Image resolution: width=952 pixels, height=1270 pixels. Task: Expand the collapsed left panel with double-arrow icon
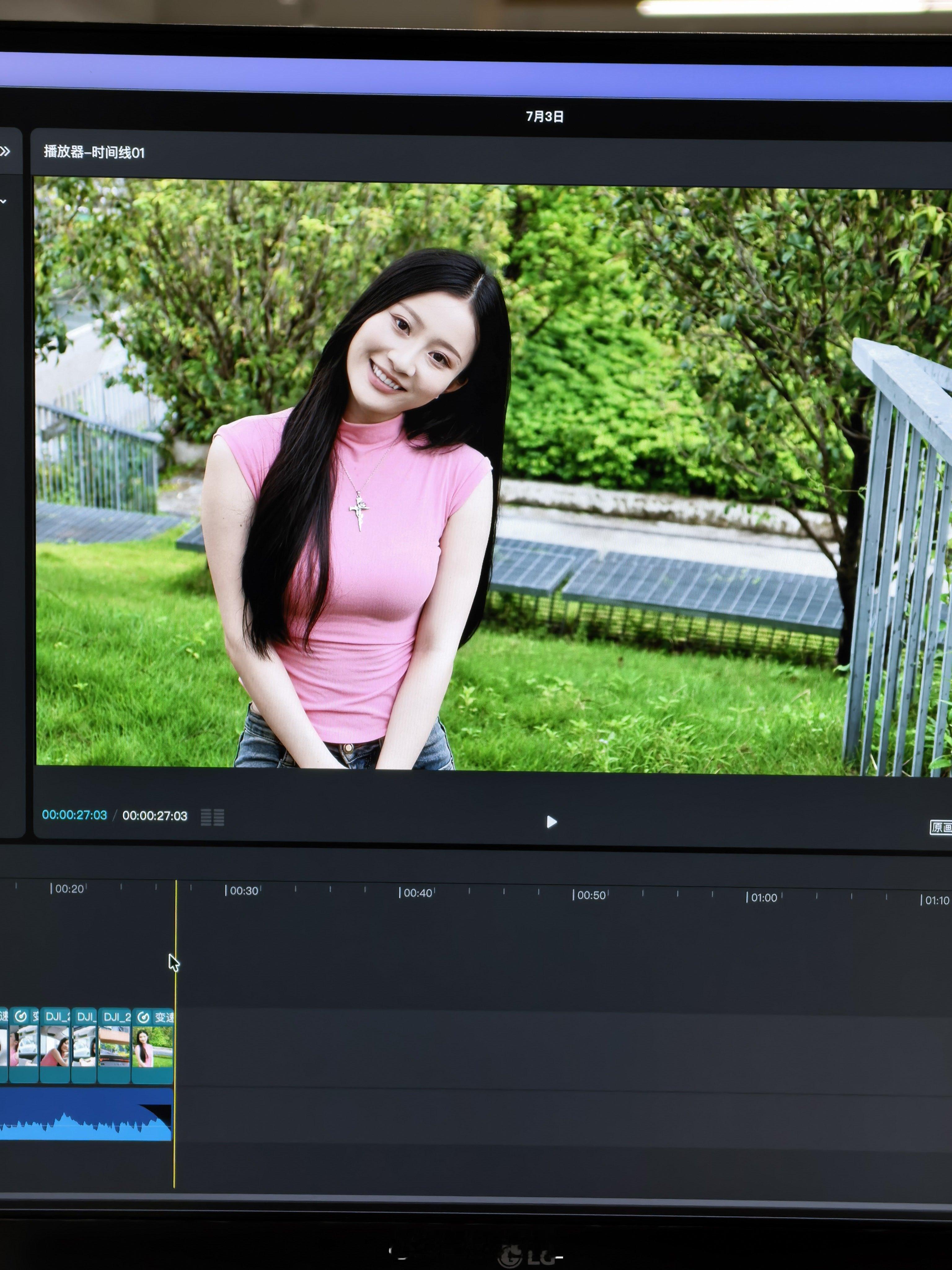click(x=5, y=152)
